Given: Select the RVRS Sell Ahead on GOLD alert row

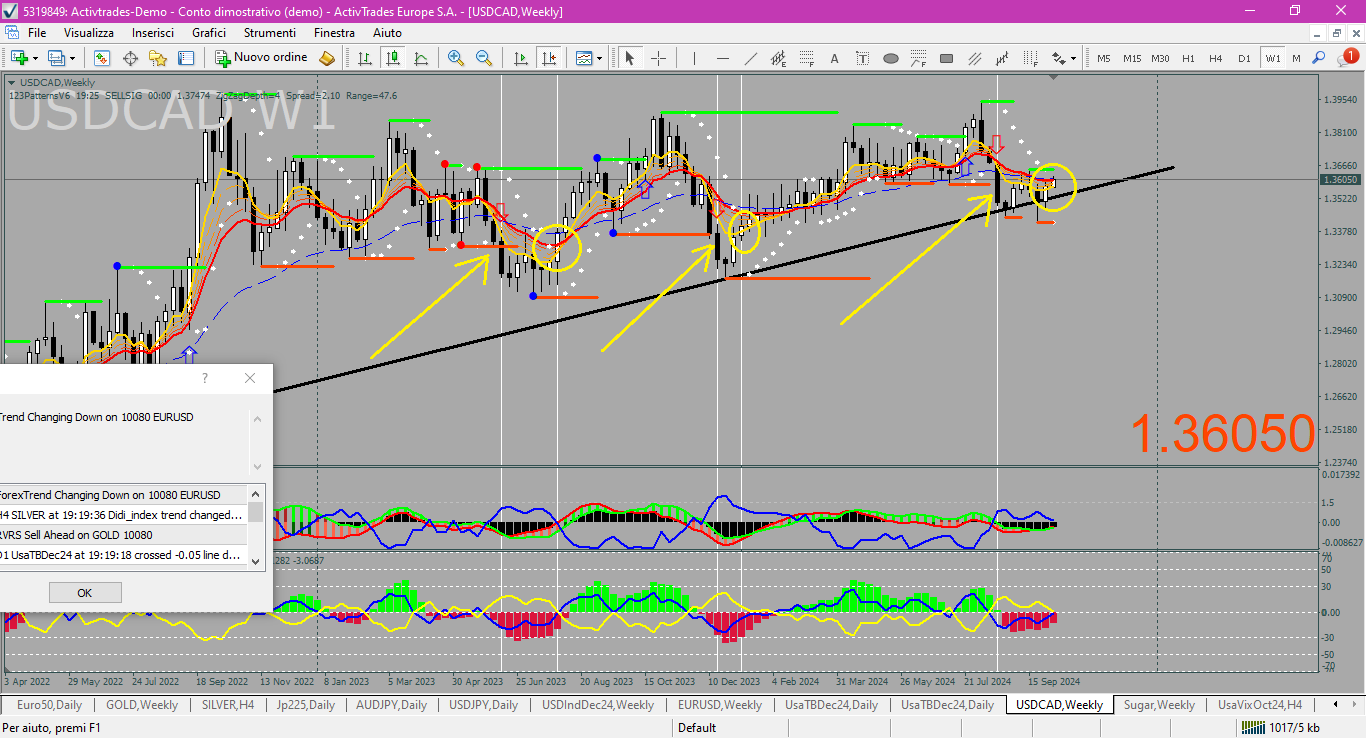Looking at the screenshot, I should pyautogui.click(x=123, y=535).
